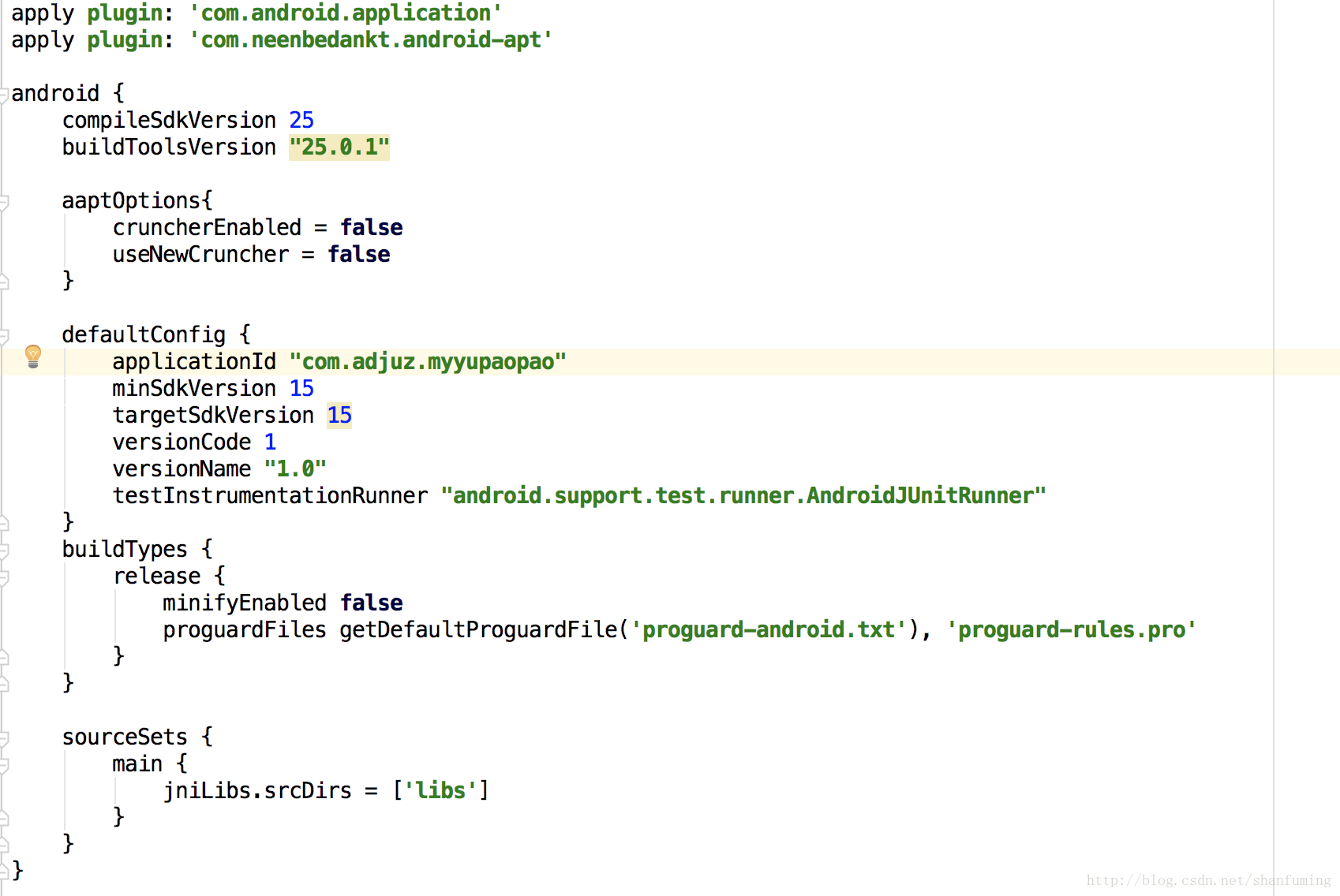
Task: Click the false value of useNewCruncher
Action: coord(359,255)
